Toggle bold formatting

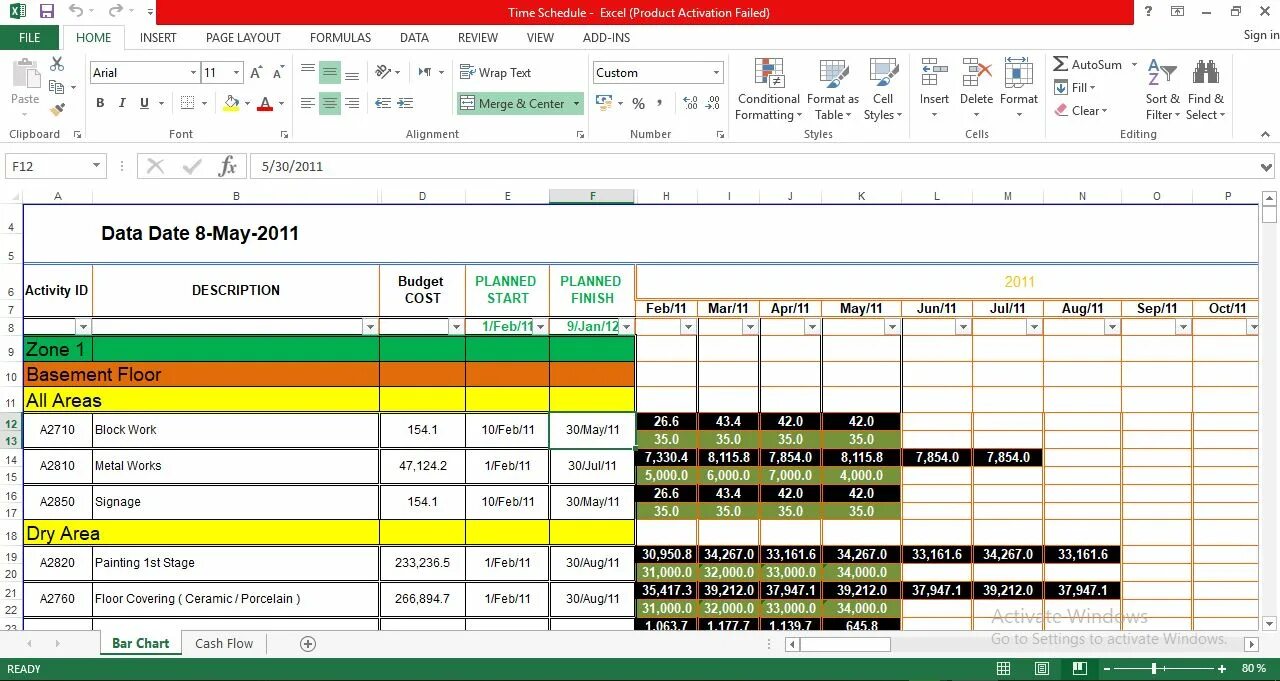tap(99, 103)
